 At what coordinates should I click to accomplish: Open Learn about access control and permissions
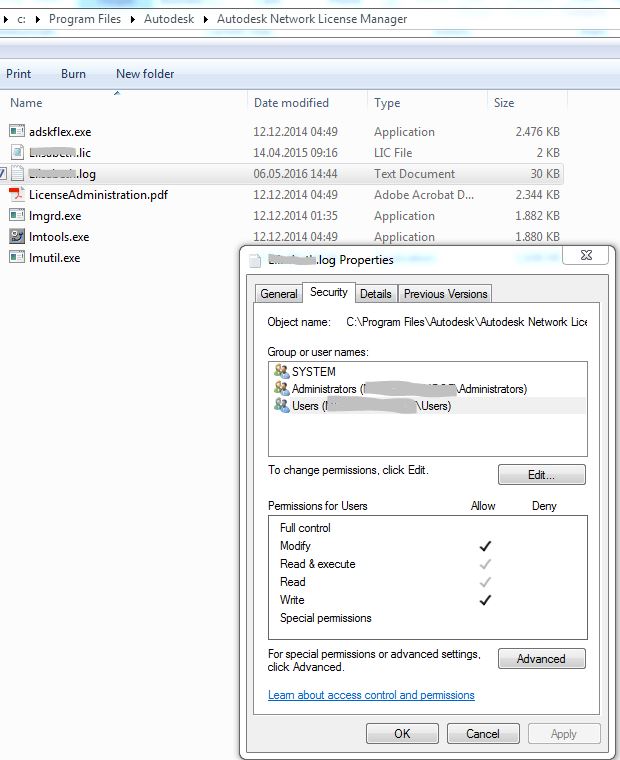coord(371,695)
